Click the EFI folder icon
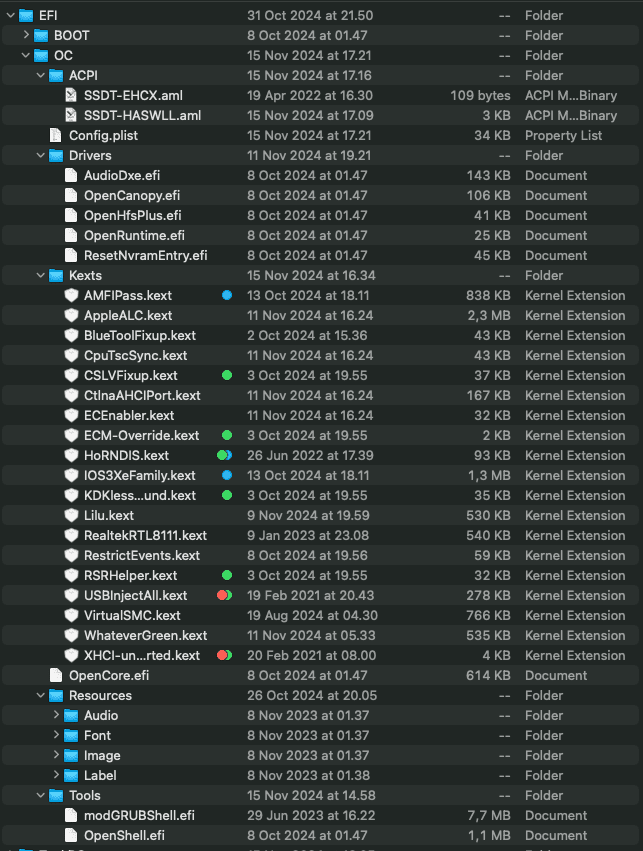 tap(26, 16)
